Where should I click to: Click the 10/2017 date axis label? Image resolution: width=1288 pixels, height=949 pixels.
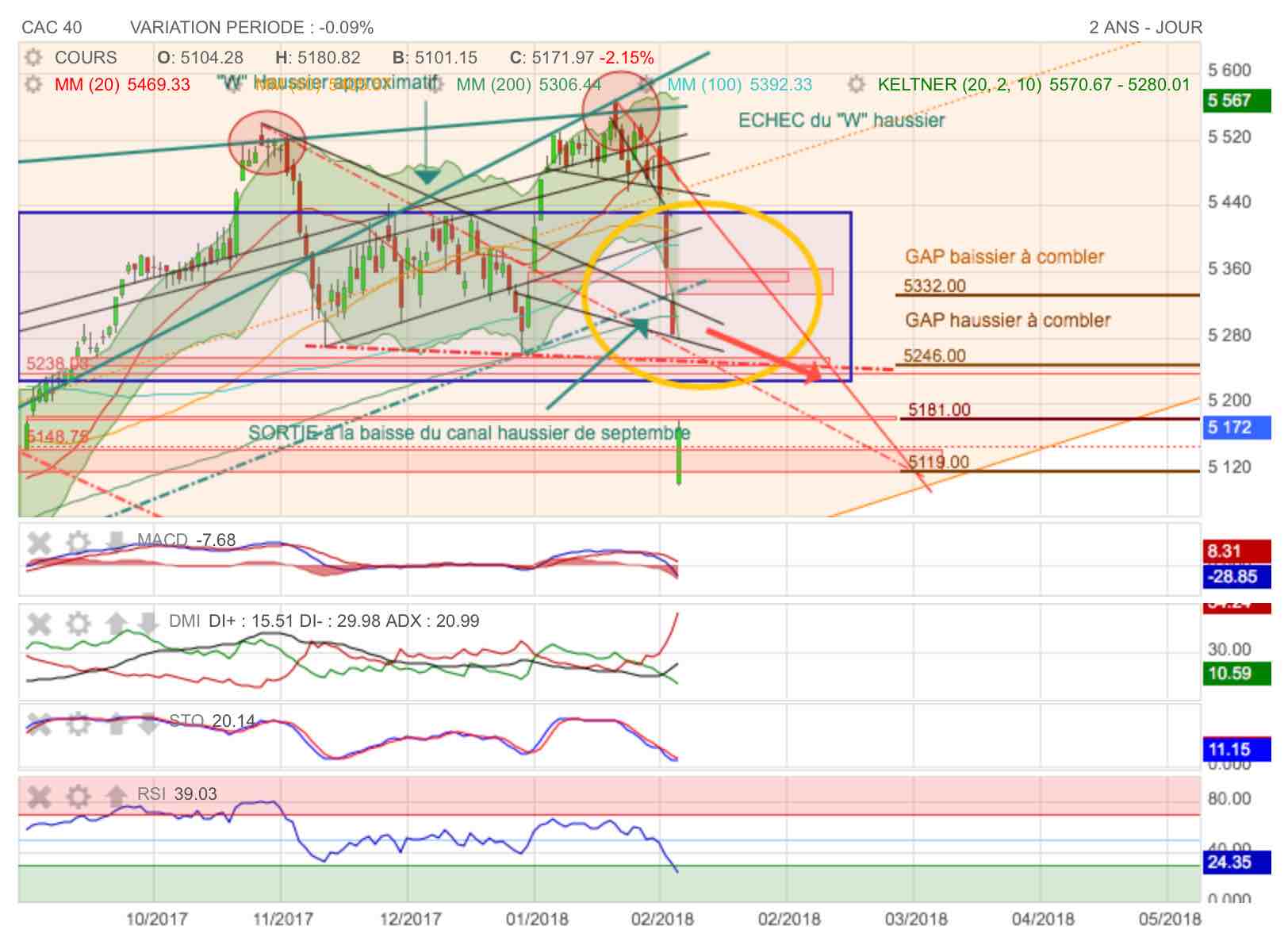tap(157, 920)
